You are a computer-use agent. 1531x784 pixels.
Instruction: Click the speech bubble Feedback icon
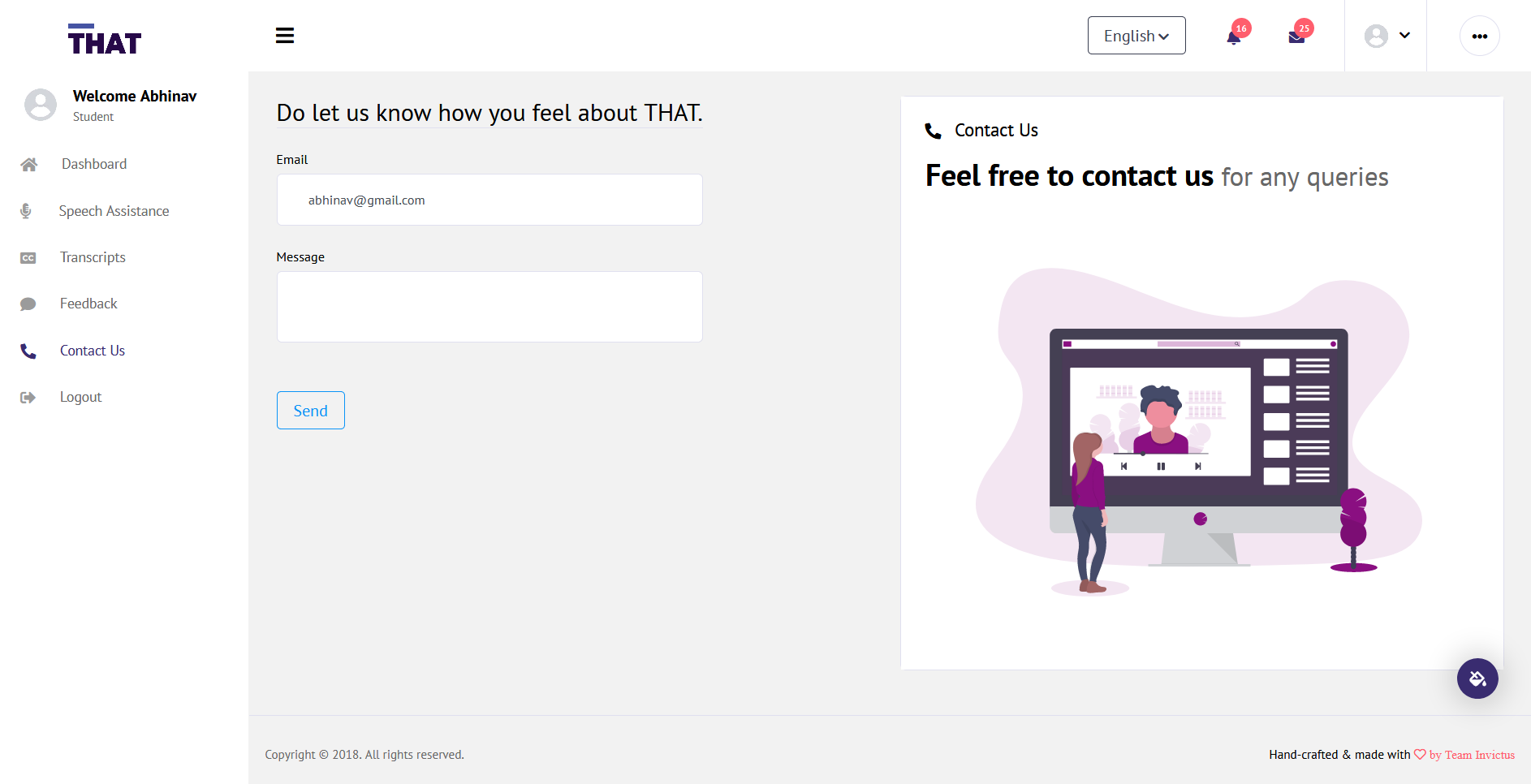(x=28, y=304)
